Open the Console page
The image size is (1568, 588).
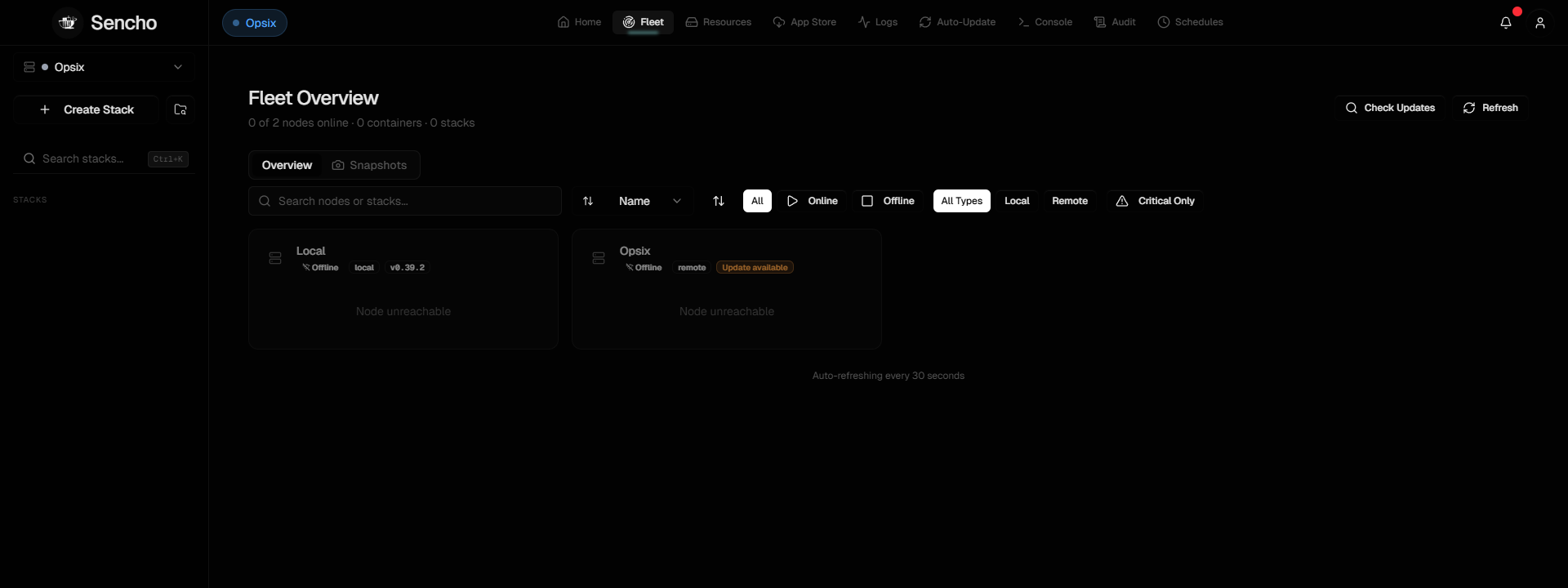[x=1045, y=22]
